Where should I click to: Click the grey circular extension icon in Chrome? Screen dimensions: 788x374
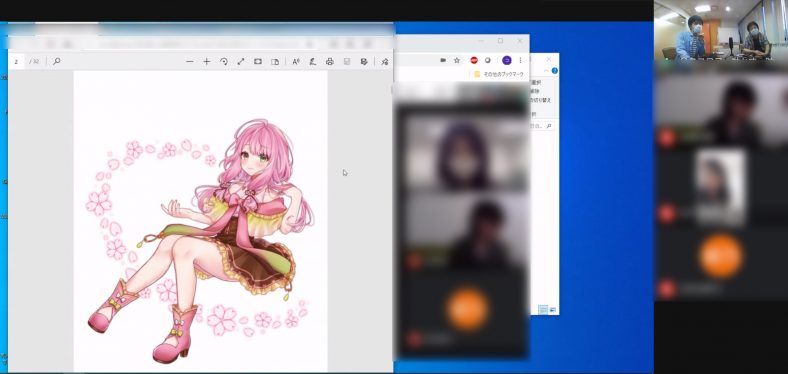(x=487, y=60)
